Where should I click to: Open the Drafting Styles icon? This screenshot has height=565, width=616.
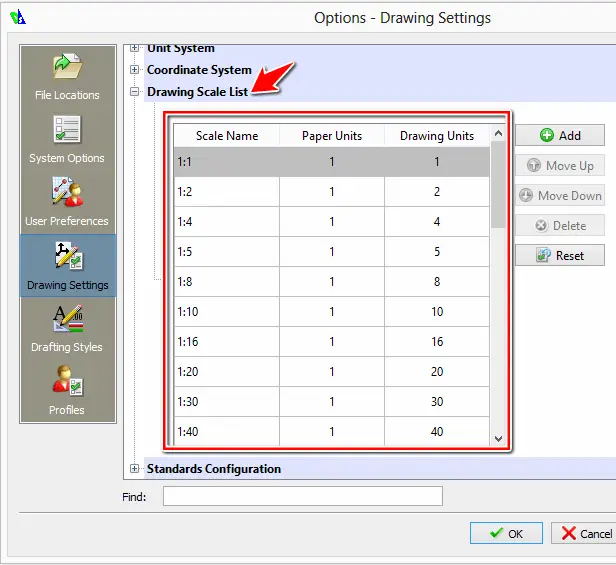tap(68, 318)
